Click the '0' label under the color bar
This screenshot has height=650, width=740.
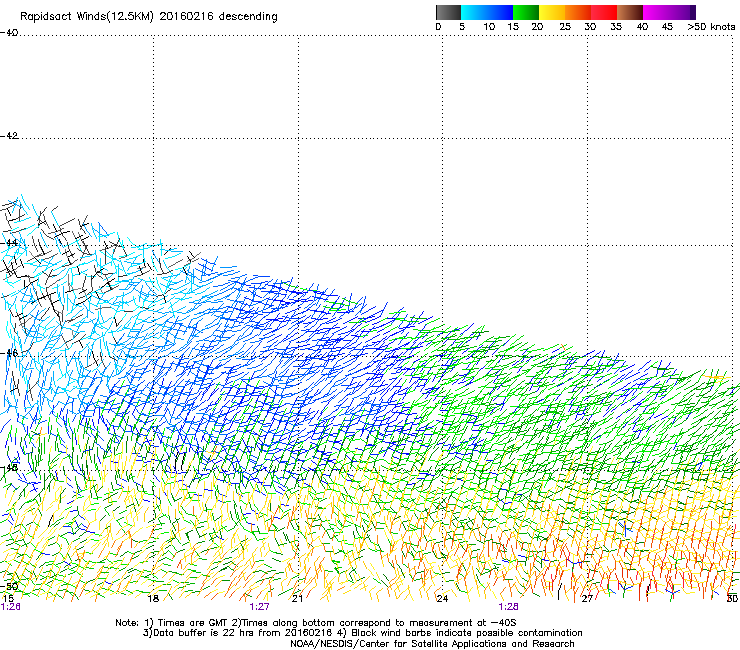tap(438, 27)
